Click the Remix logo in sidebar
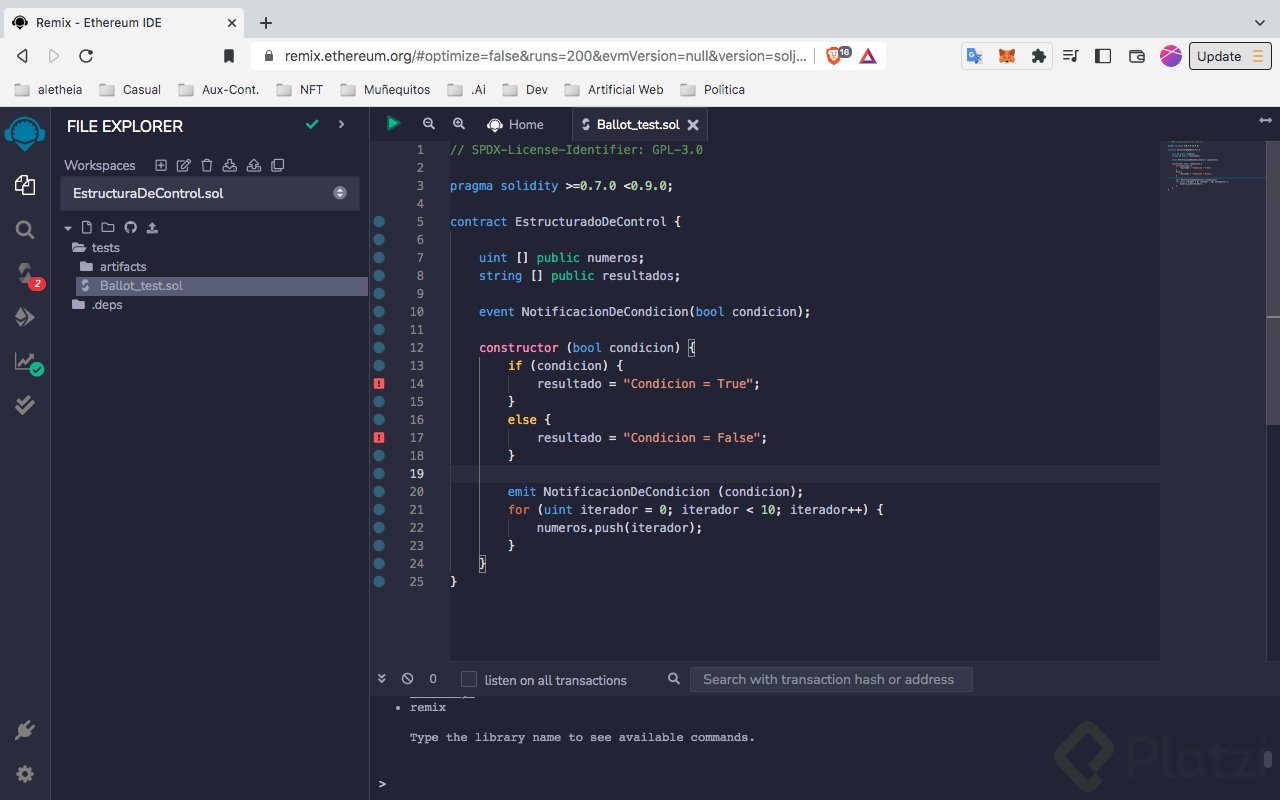This screenshot has height=800, width=1280. coord(25,133)
